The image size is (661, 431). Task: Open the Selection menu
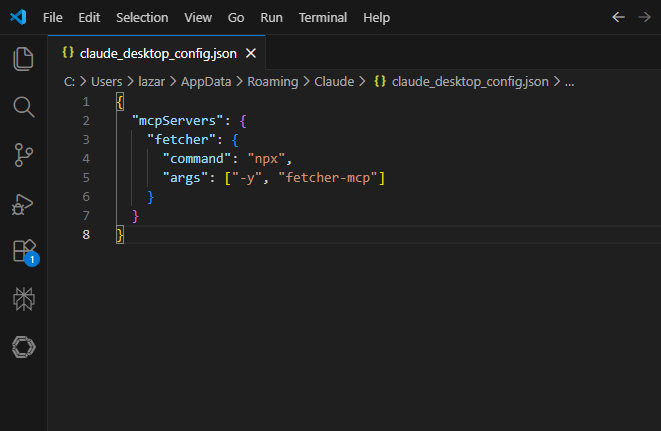pyautogui.click(x=142, y=18)
